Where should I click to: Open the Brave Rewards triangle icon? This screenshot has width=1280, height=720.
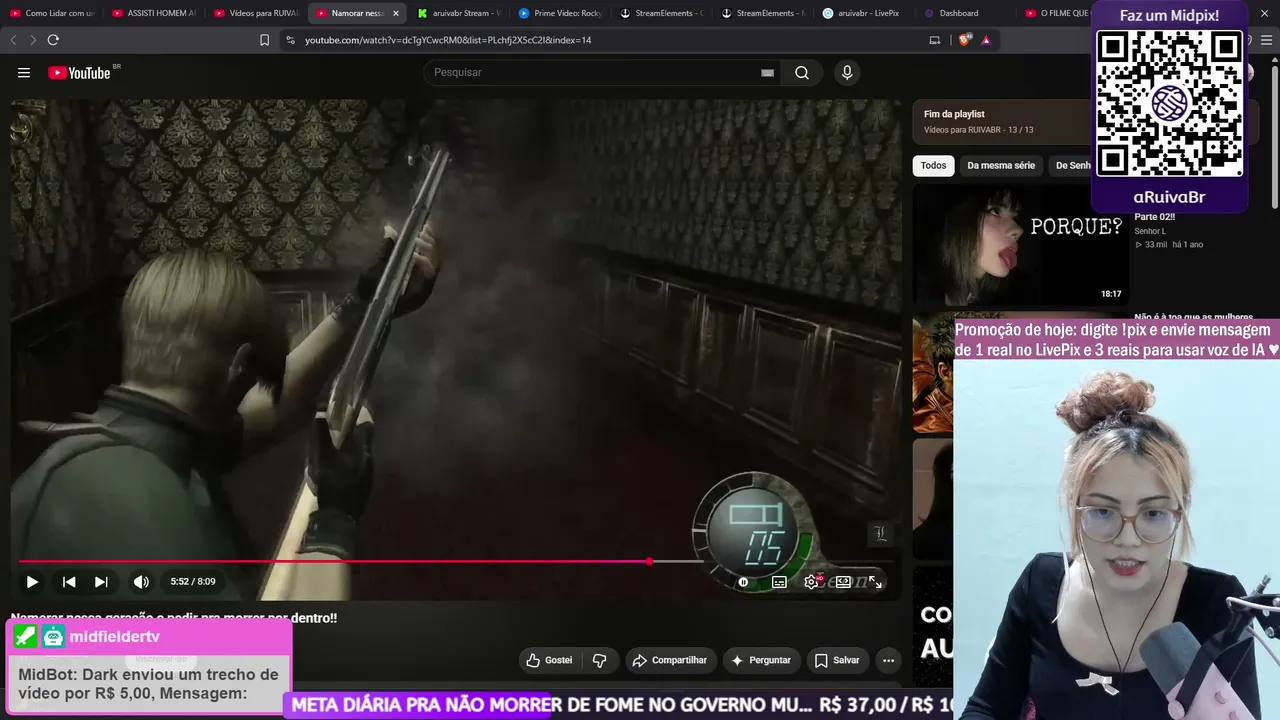coord(986,40)
